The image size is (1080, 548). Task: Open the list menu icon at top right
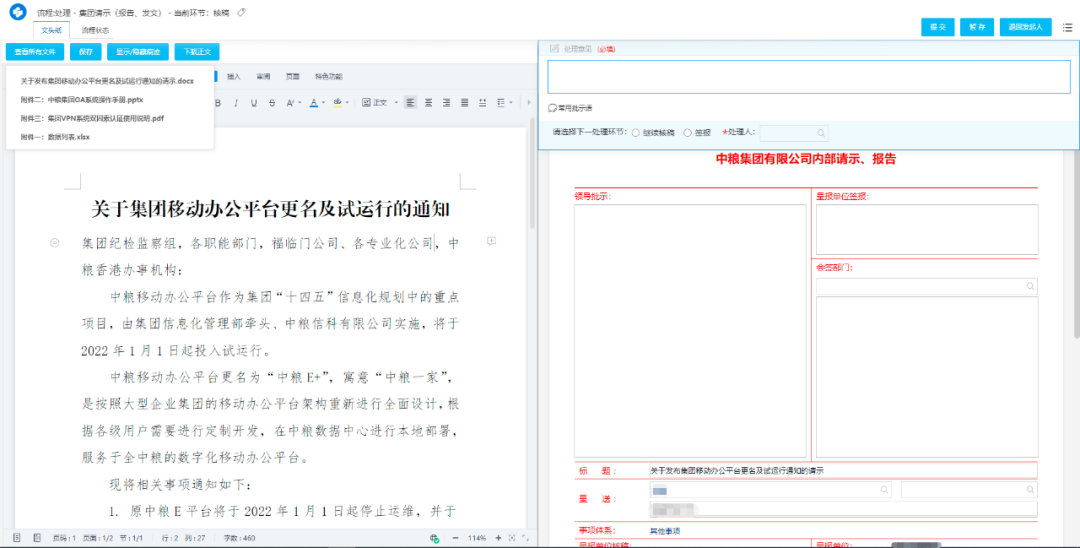click(x=1067, y=28)
